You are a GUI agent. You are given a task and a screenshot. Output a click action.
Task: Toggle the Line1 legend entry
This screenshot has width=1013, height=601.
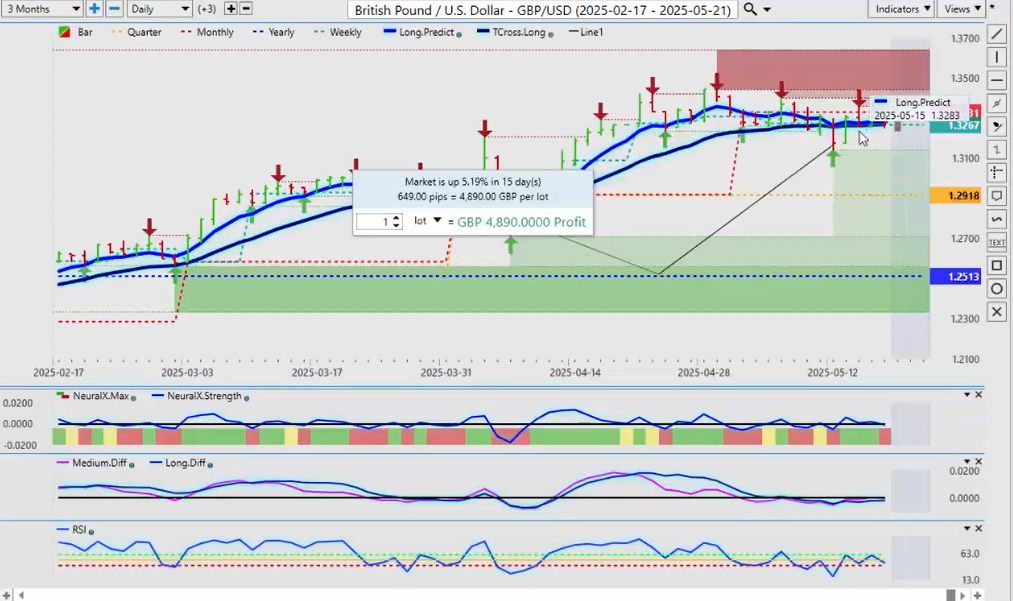(x=585, y=32)
